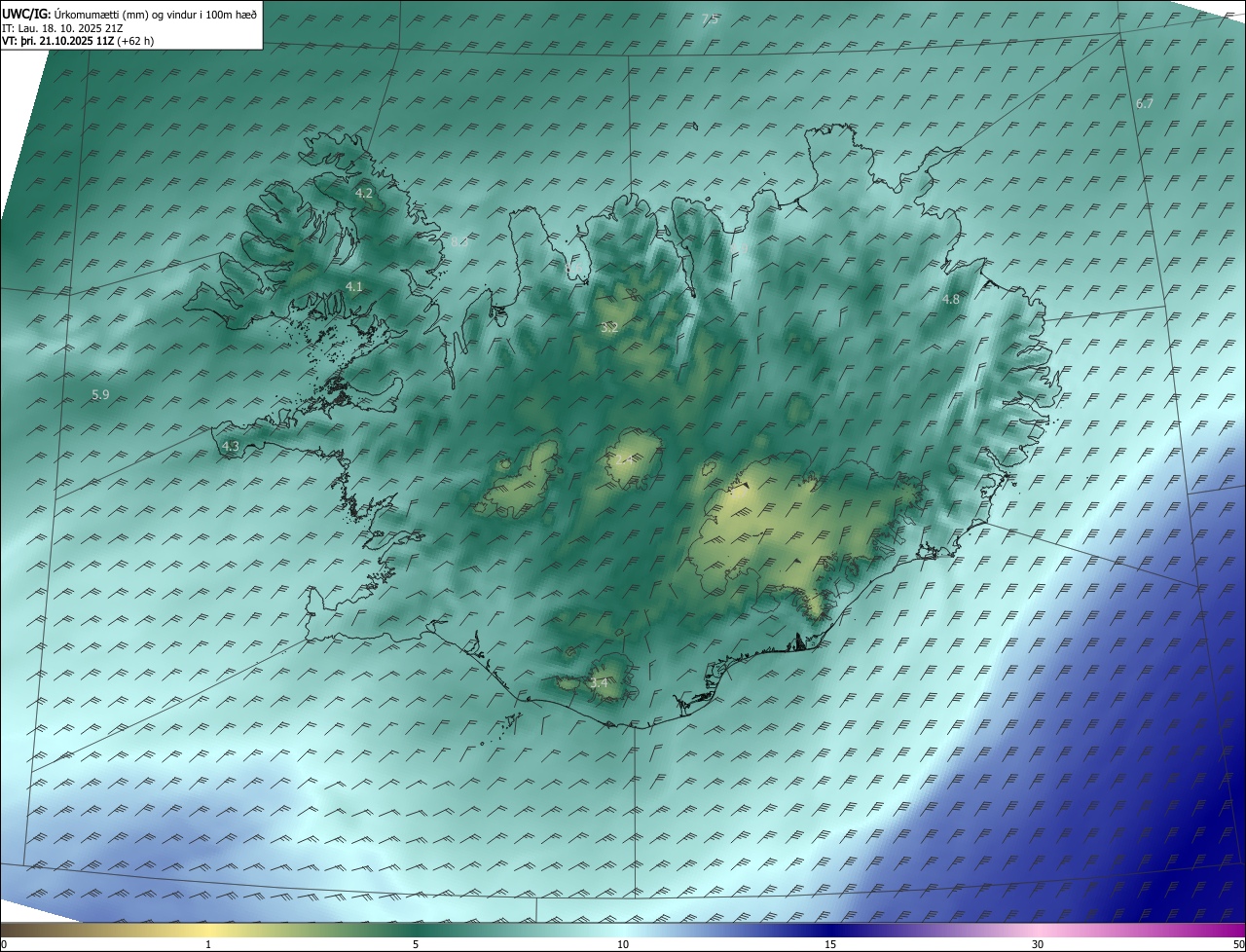Select the 3.4 value on the southern glacier
The height and width of the screenshot is (952, 1246).
[599, 683]
